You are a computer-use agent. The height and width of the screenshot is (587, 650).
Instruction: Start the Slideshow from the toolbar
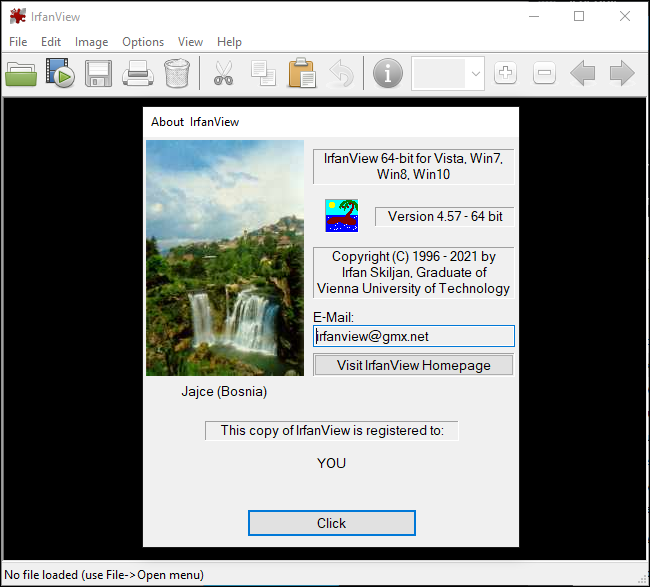click(x=60, y=73)
